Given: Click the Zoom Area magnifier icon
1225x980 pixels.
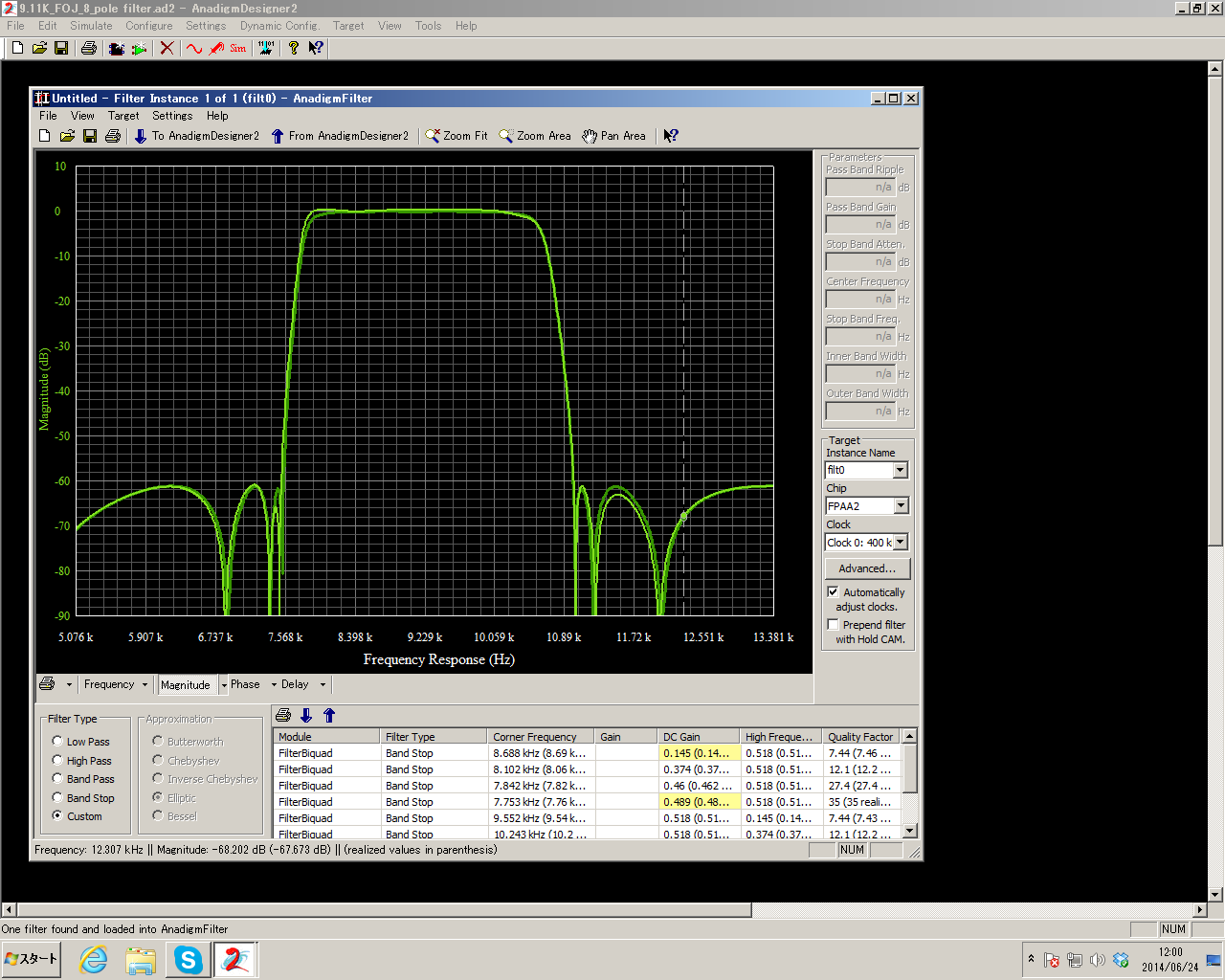Looking at the screenshot, I should [506, 136].
